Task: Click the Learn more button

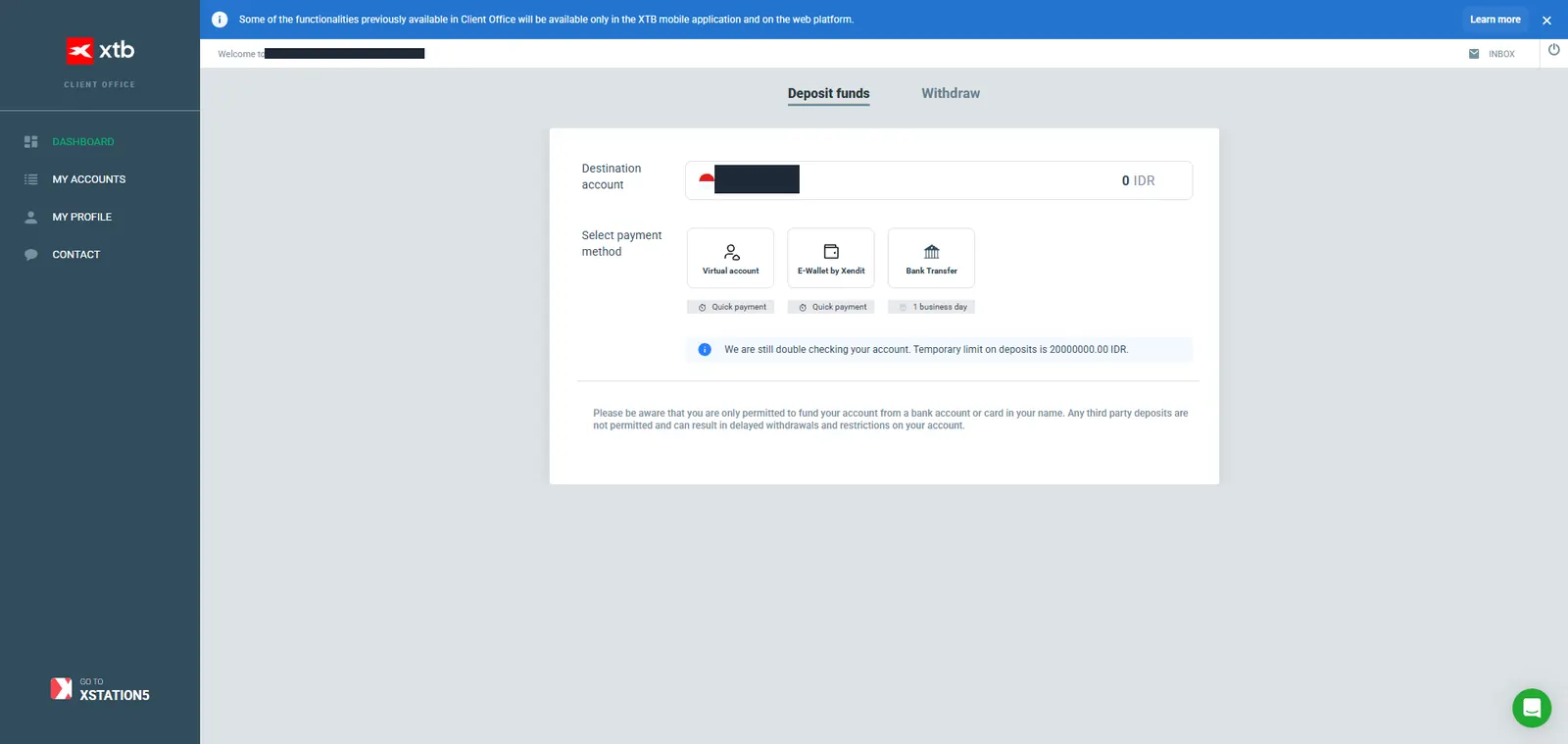Action: point(1495,20)
